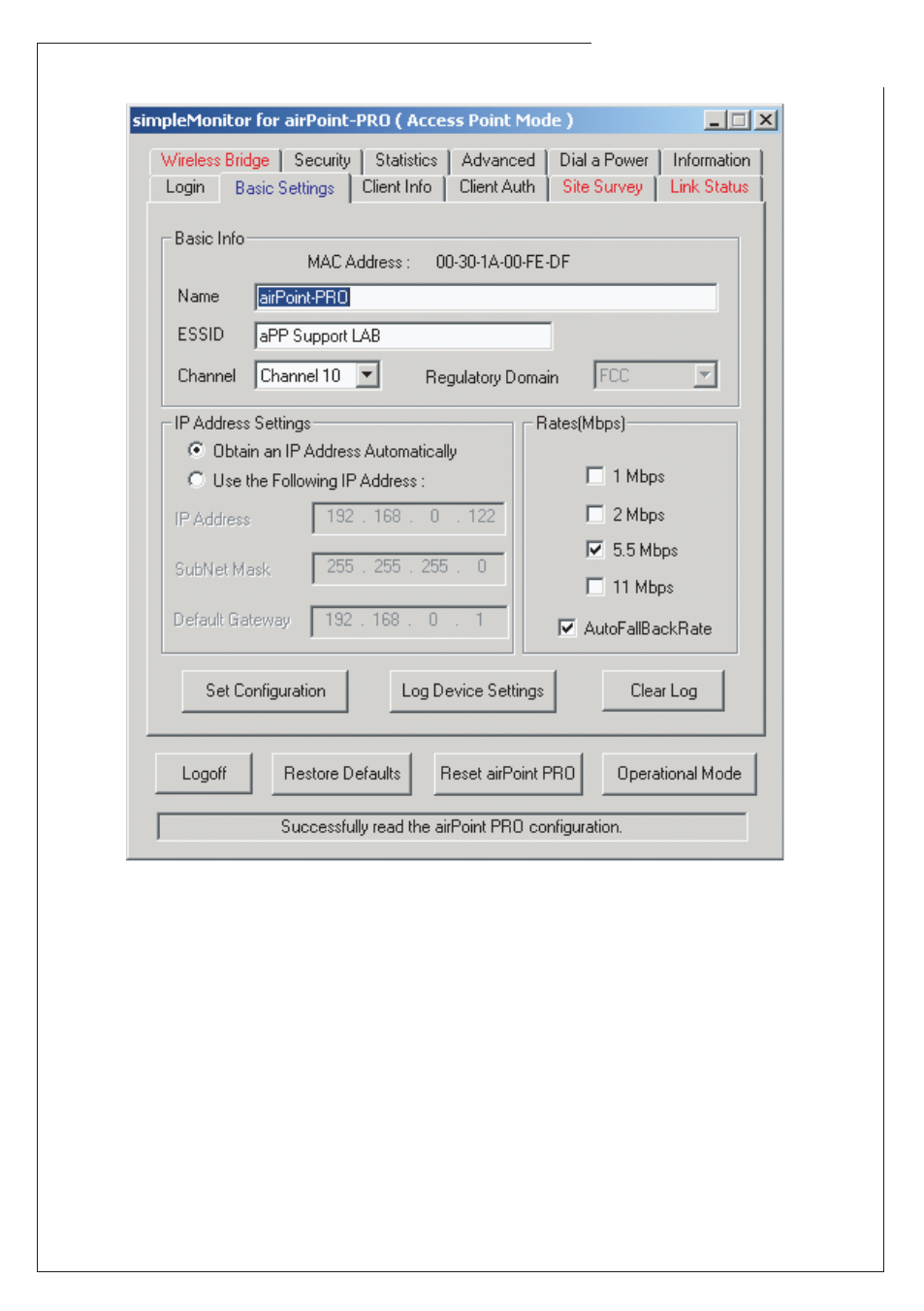The height and width of the screenshot is (1311, 924).
Task: Open the Client Auth tab
Action: [x=497, y=187]
